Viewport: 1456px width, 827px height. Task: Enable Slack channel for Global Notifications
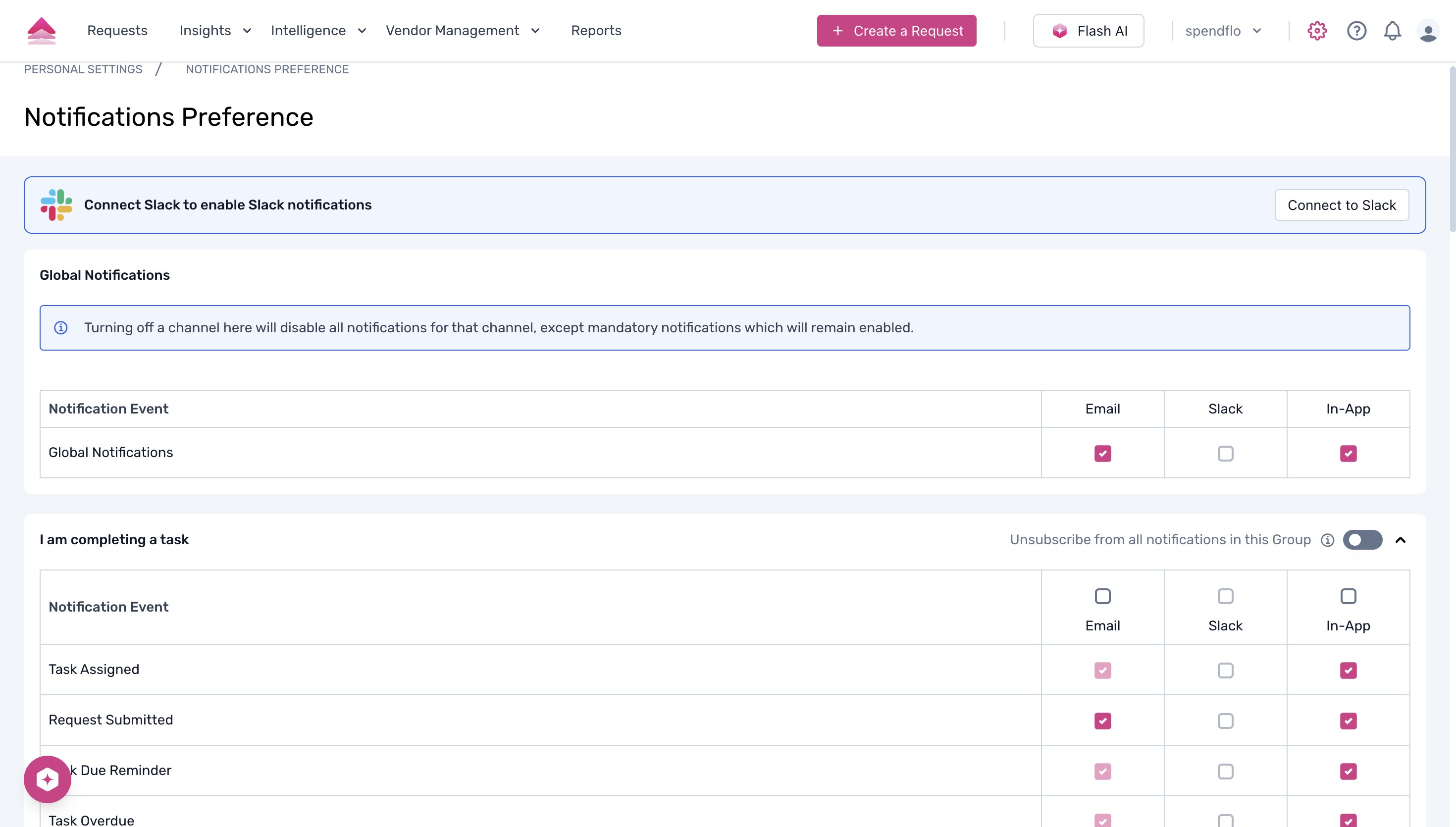coord(1225,453)
